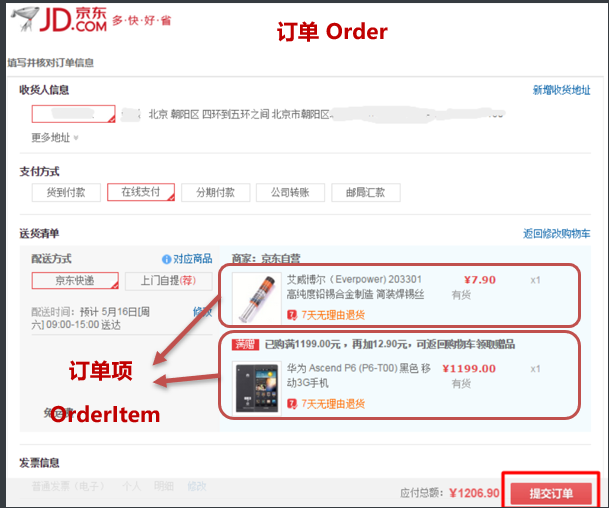Select the highlighted recipient name box
The width and height of the screenshot is (609, 508).
(73, 114)
